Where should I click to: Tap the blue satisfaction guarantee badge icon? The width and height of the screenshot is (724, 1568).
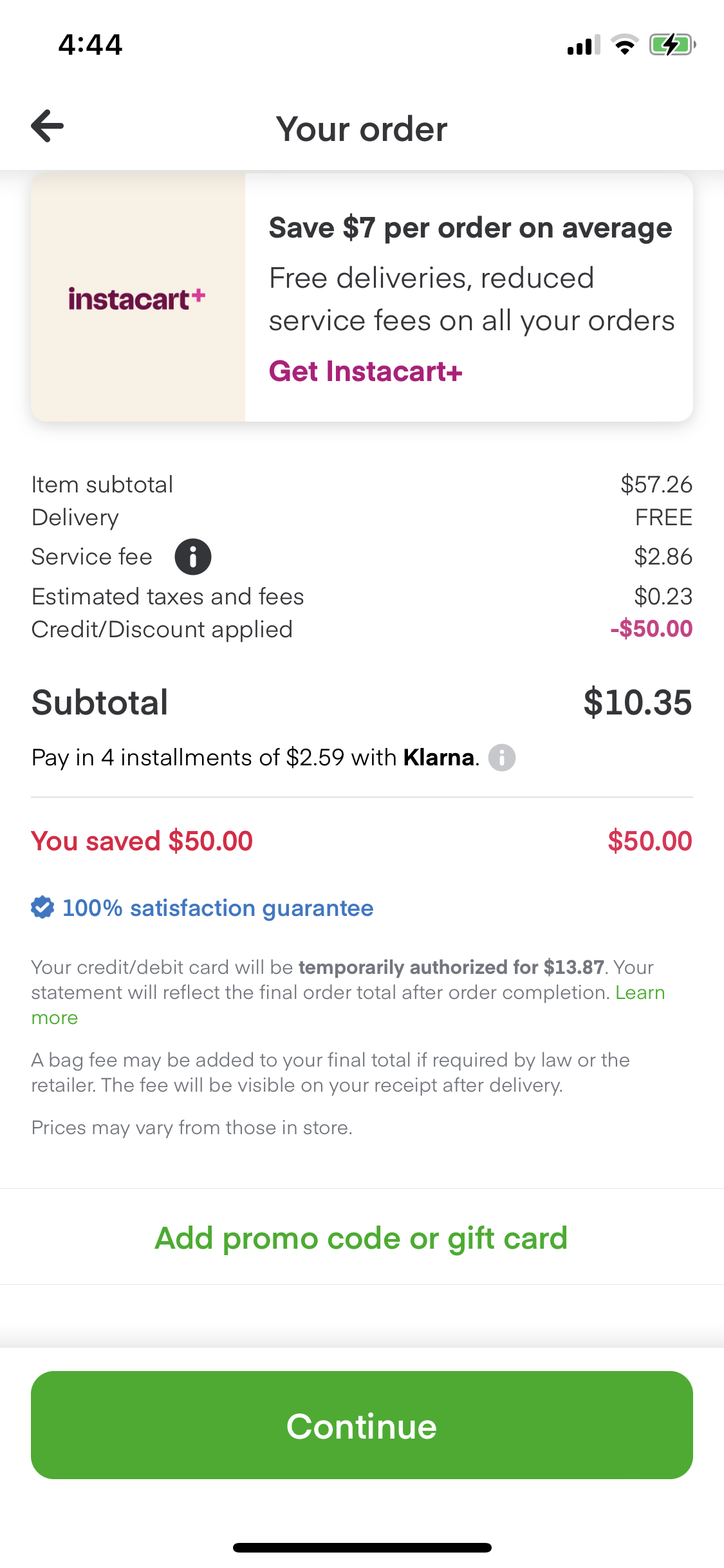(x=42, y=908)
